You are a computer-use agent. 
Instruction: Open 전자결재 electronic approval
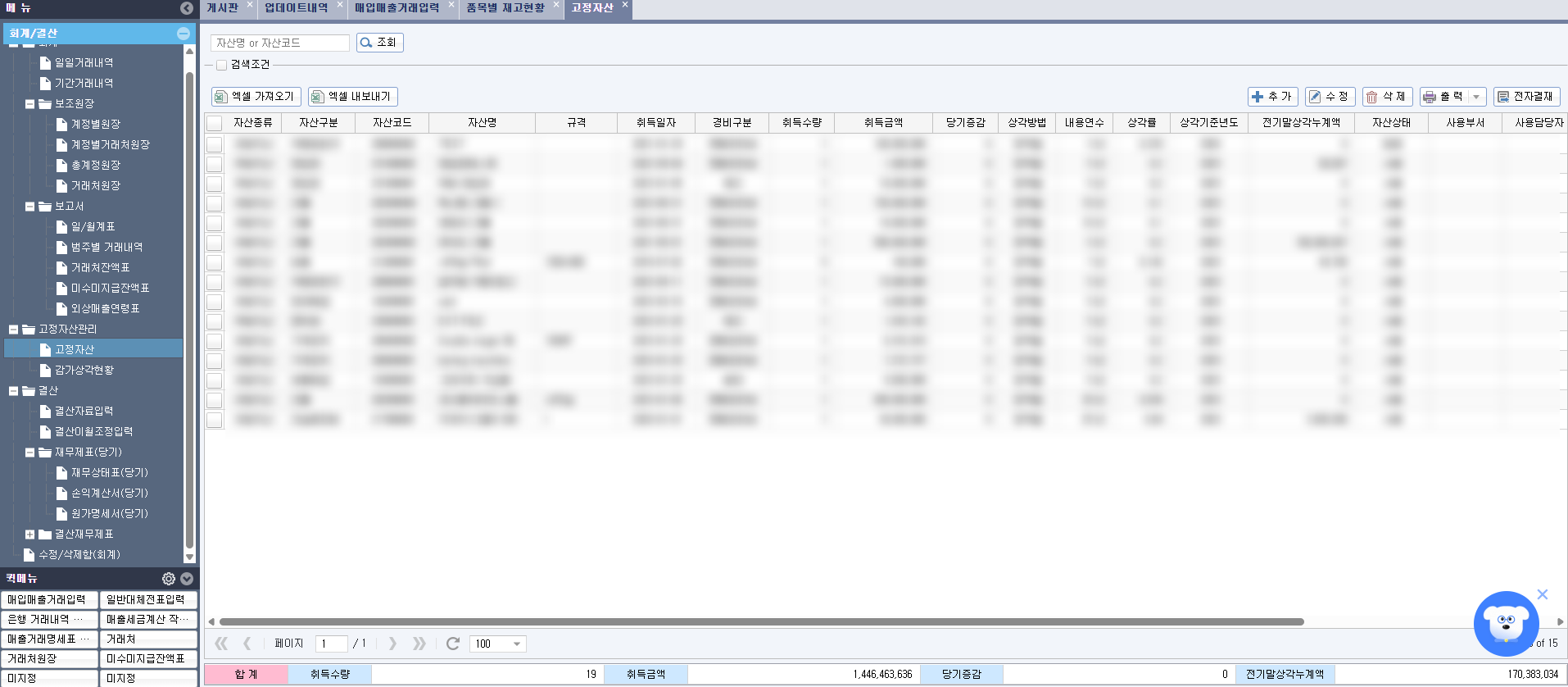[x=1527, y=97]
